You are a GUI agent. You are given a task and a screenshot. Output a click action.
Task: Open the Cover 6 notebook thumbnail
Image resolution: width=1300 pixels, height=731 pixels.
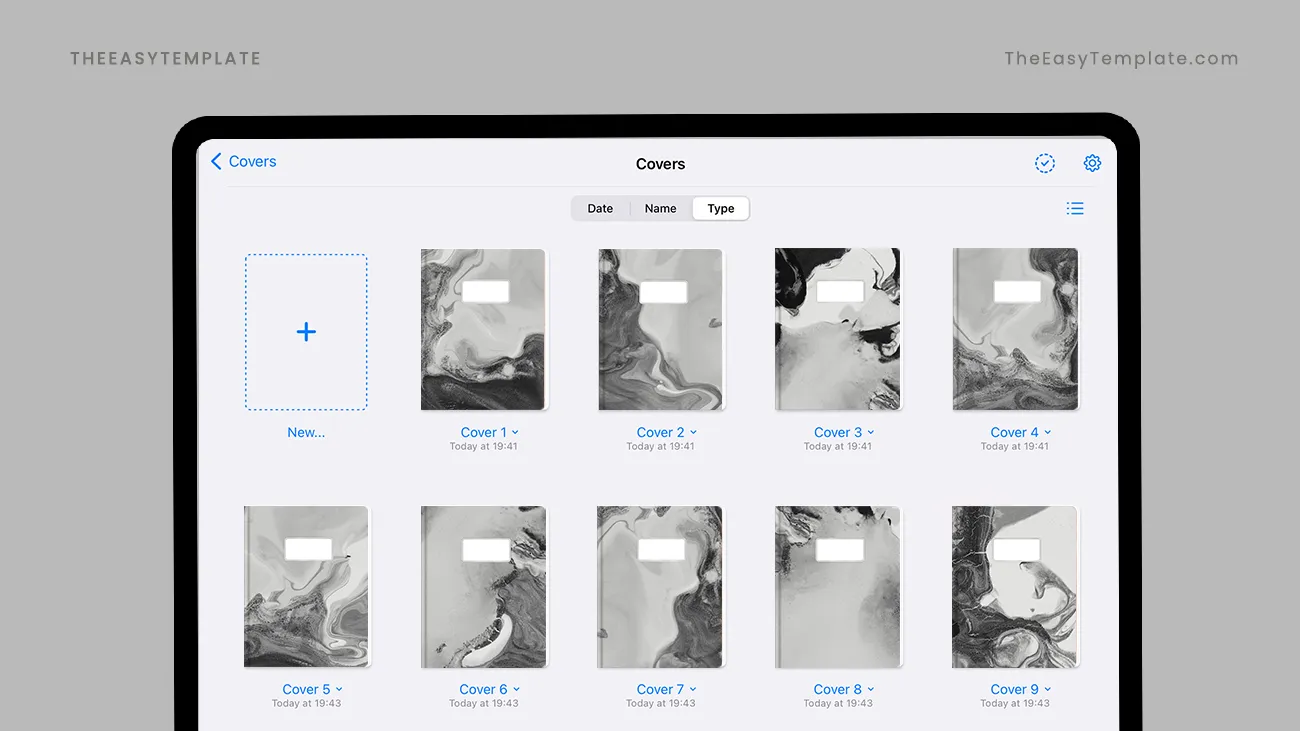(483, 587)
